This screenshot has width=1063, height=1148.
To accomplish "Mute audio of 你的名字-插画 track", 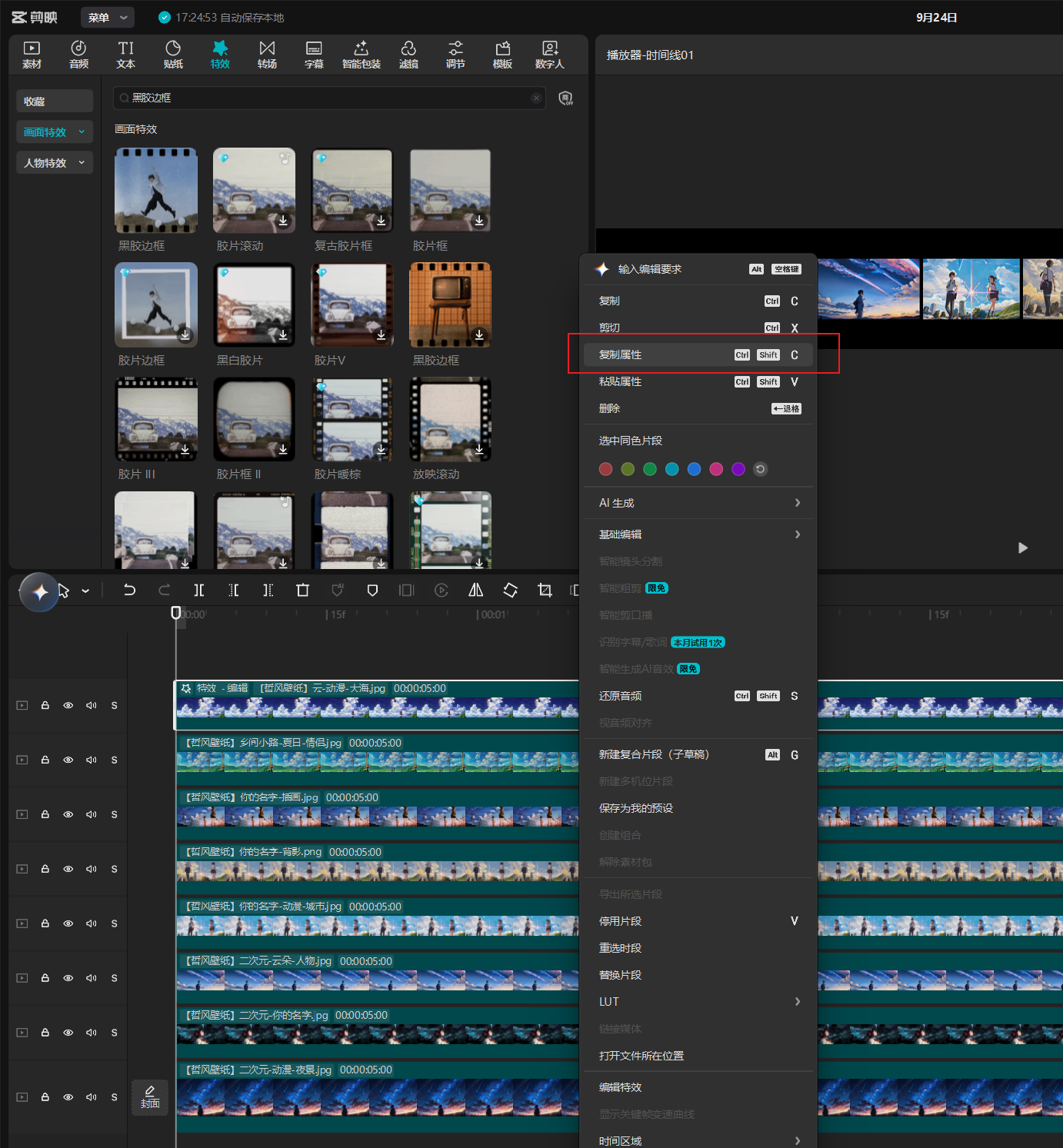I will pos(92,814).
